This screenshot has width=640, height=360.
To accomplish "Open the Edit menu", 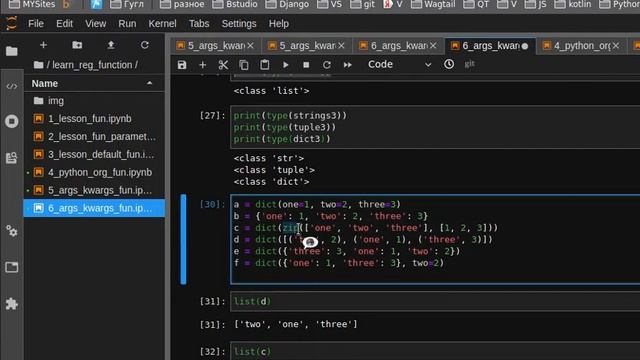I will (64, 24).
